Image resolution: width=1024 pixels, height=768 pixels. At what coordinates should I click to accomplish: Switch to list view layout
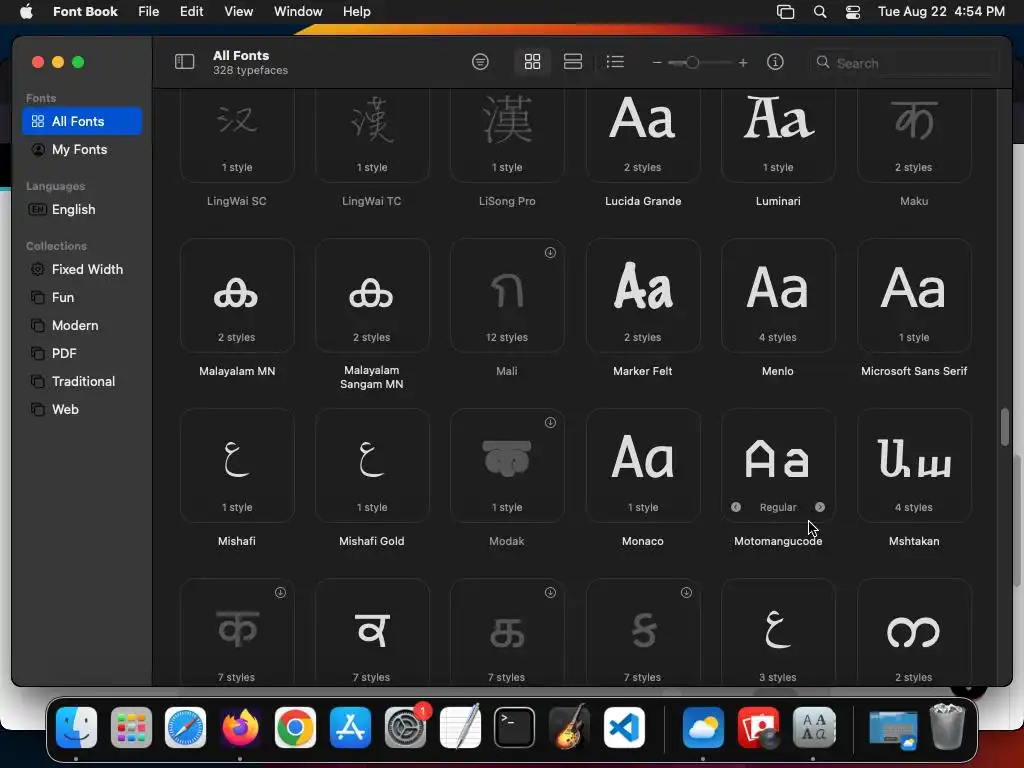pyautogui.click(x=615, y=62)
